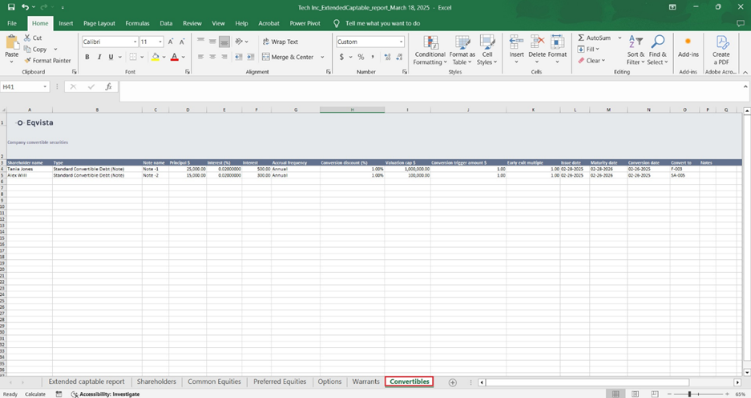Switch to Page Layout view in status bar

pos(635,394)
